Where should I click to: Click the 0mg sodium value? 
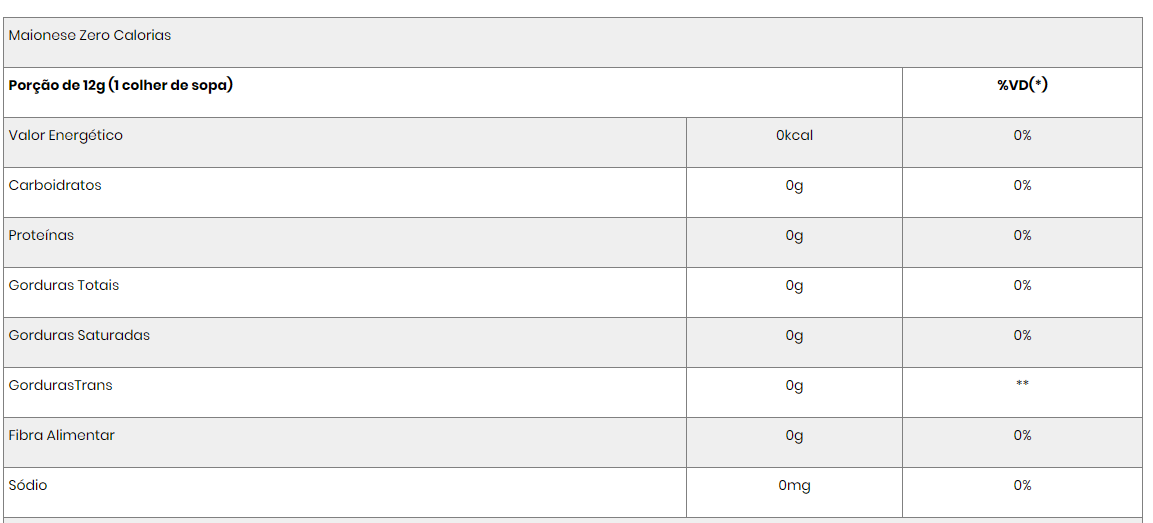(x=794, y=485)
